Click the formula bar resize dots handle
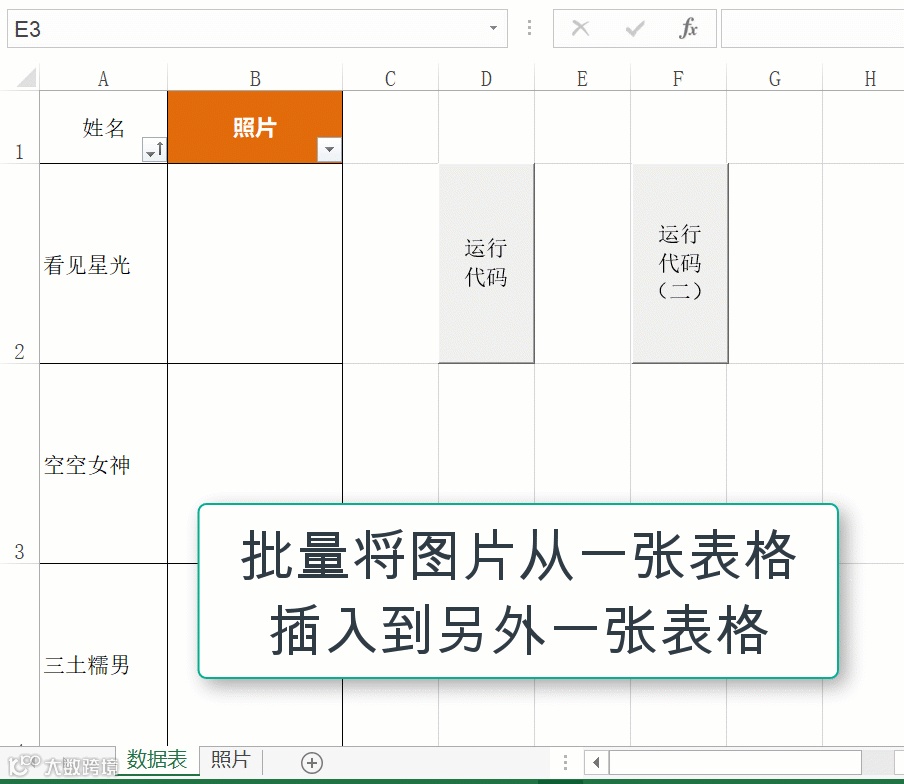 click(x=529, y=28)
